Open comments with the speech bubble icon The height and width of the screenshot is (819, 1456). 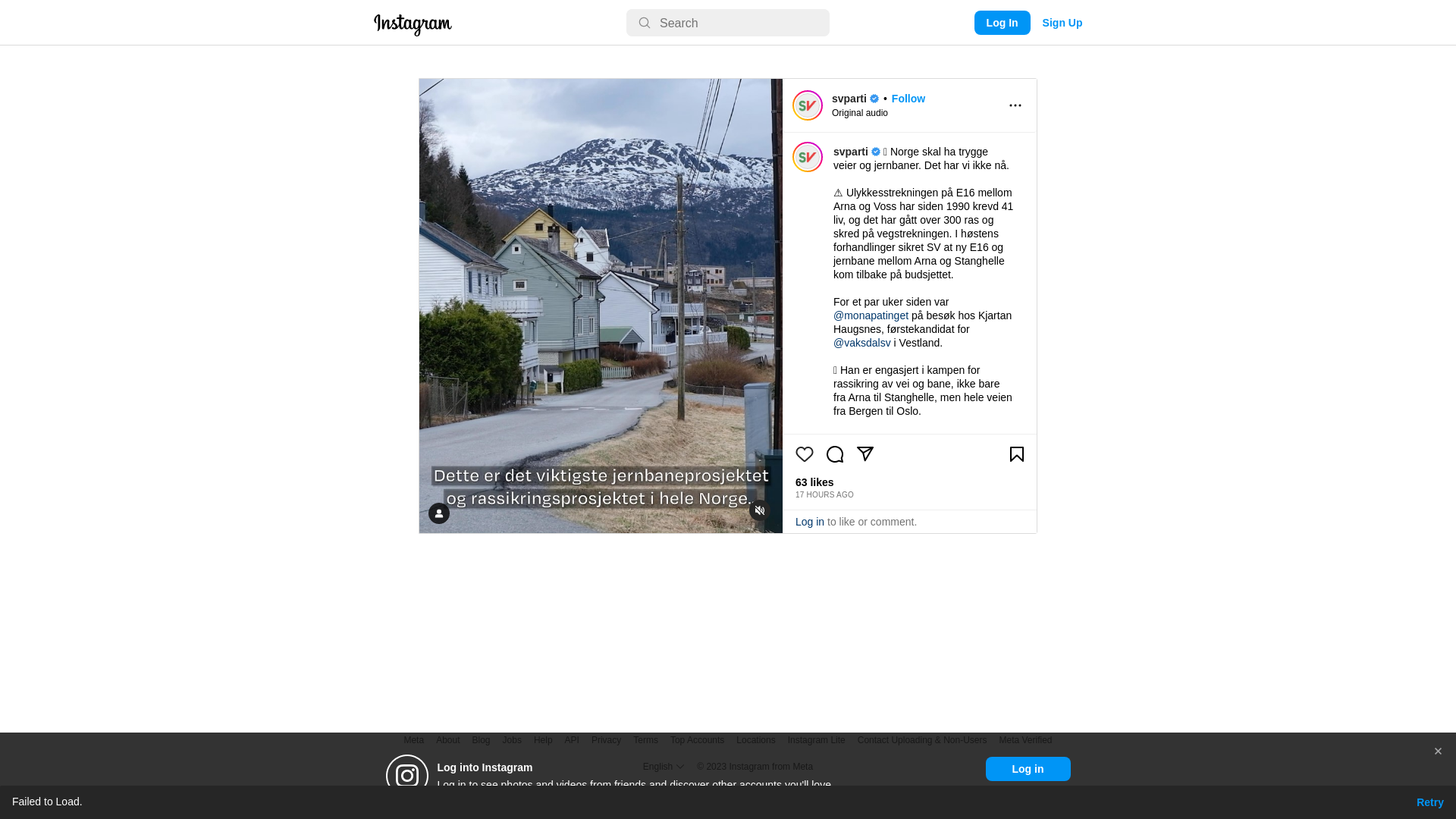click(x=835, y=454)
